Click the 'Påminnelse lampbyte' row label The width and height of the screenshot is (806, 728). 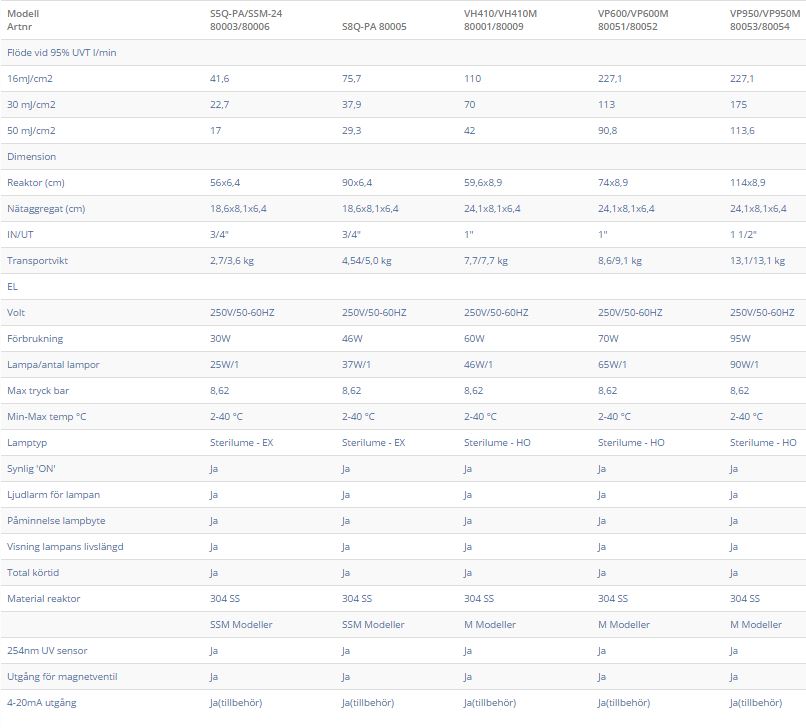tap(56, 520)
